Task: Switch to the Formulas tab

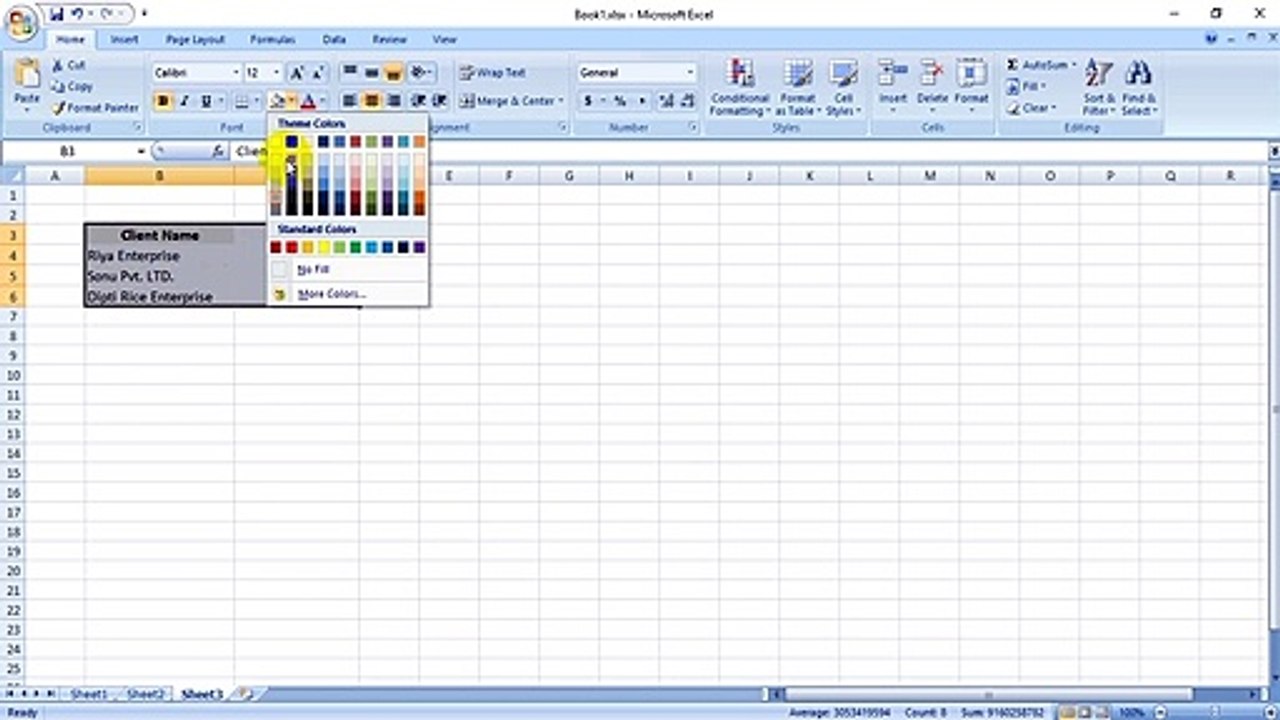Action: pos(272,39)
